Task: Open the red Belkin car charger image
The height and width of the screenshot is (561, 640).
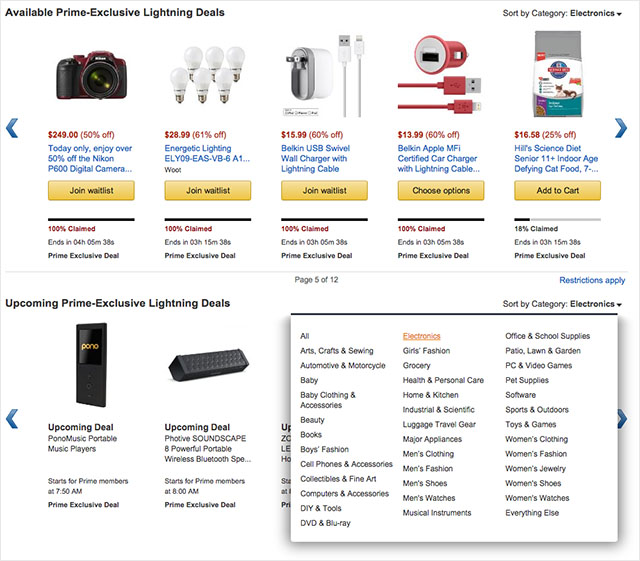Action: tap(440, 75)
